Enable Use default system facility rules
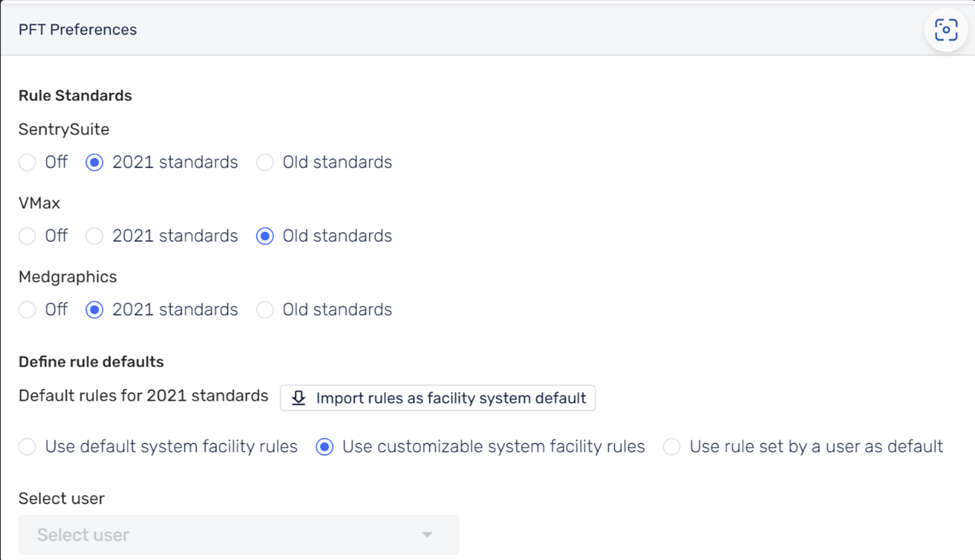The image size is (975, 560). (x=27, y=447)
